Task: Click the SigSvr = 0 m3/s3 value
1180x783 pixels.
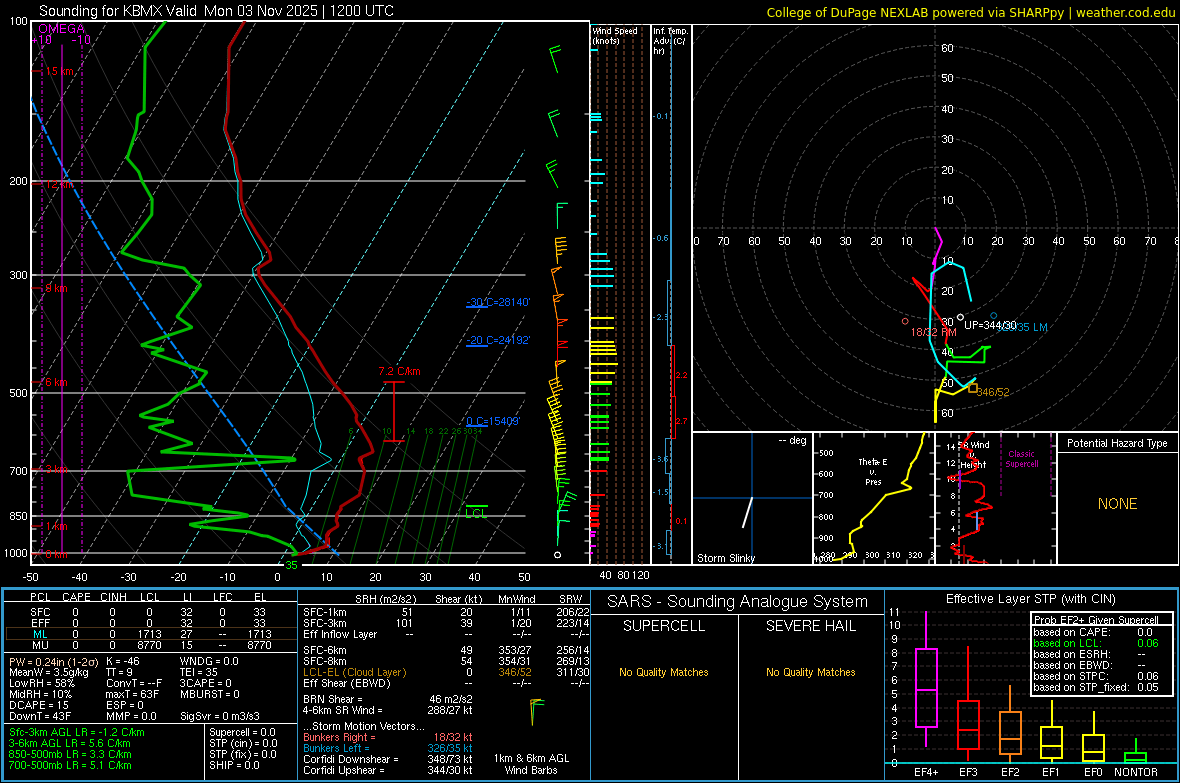Action: (220, 716)
